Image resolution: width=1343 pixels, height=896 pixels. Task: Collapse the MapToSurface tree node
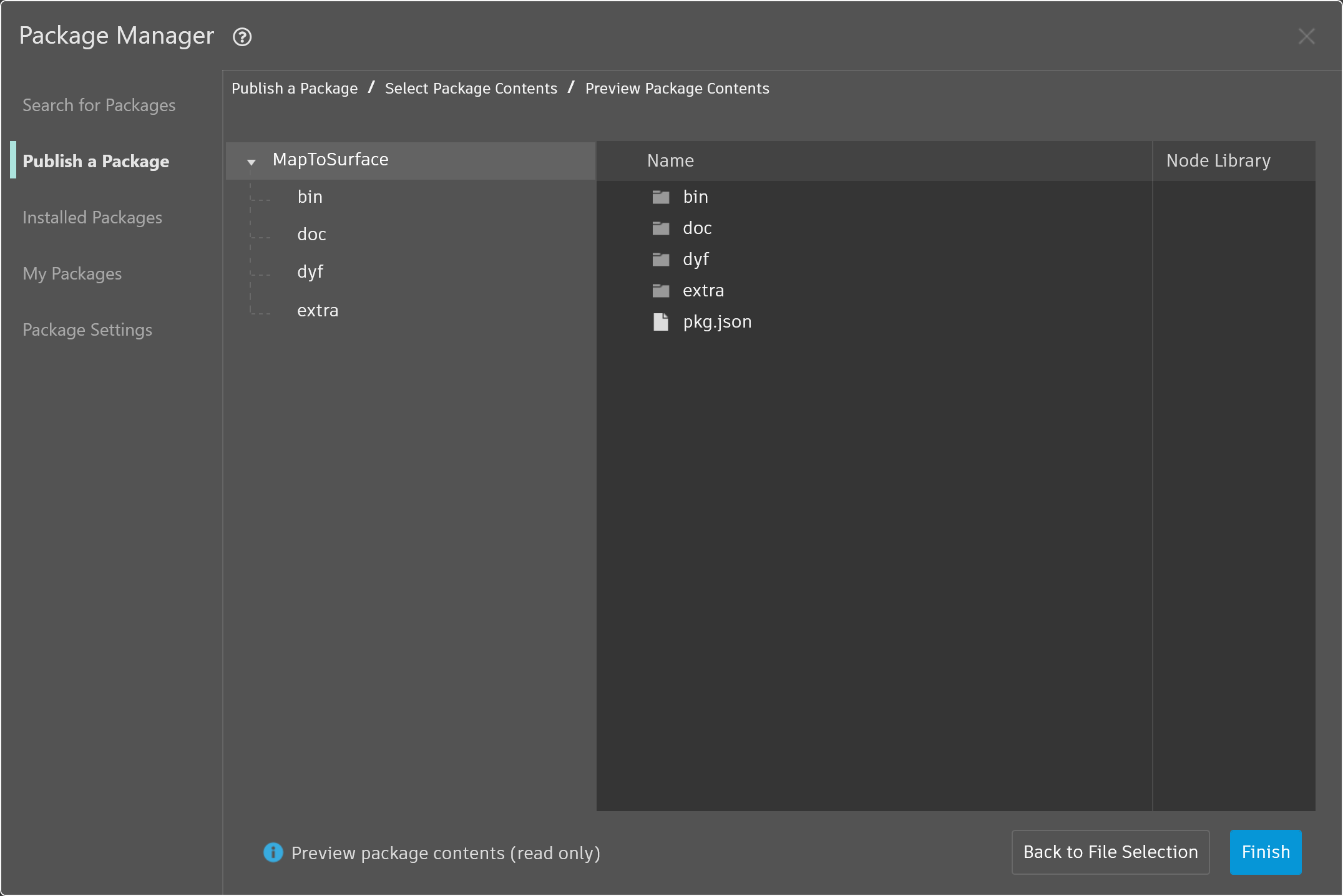coord(252,162)
